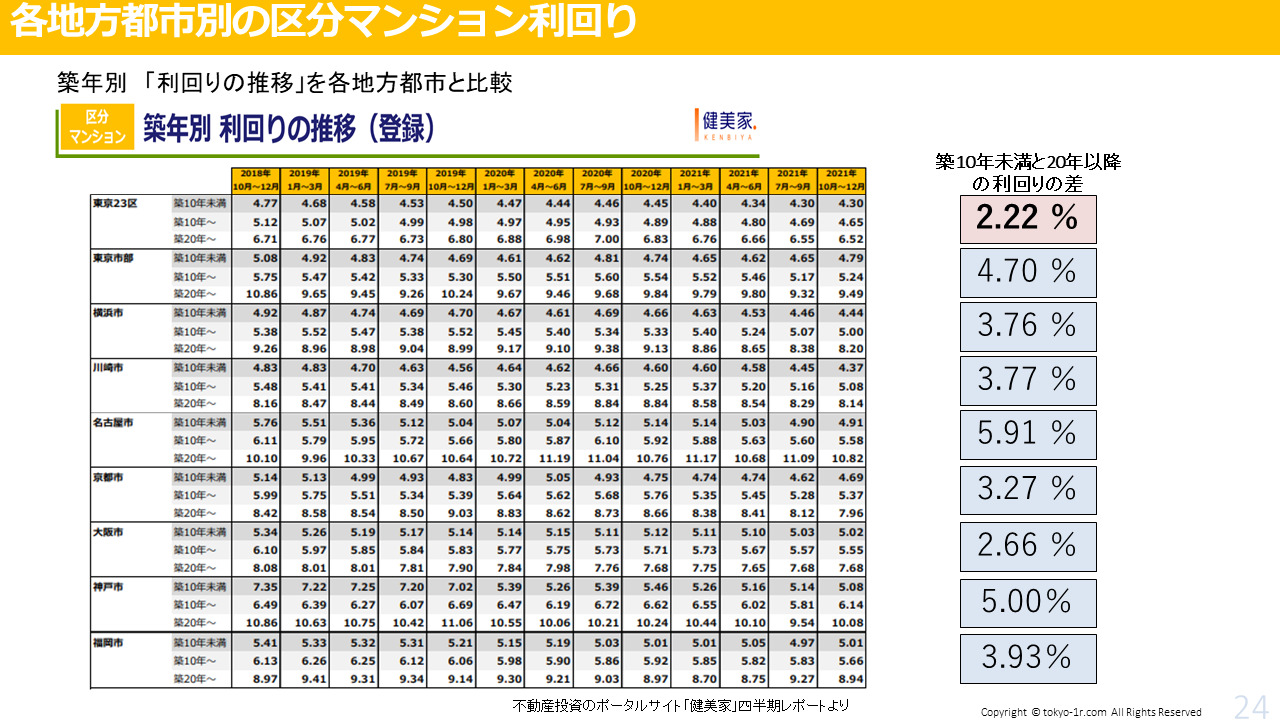Select the heading 築年別 利回りの推移（登録）
The height and width of the screenshot is (720, 1280).
click(289, 129)
